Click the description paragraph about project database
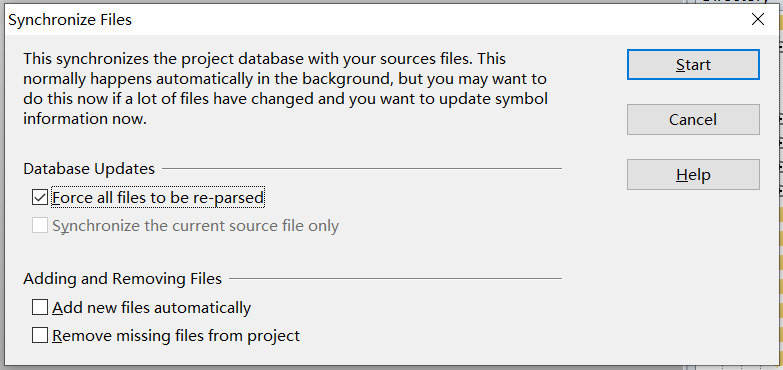The width and height of the screenshot is (783, 370). click(x=285, y=89)
